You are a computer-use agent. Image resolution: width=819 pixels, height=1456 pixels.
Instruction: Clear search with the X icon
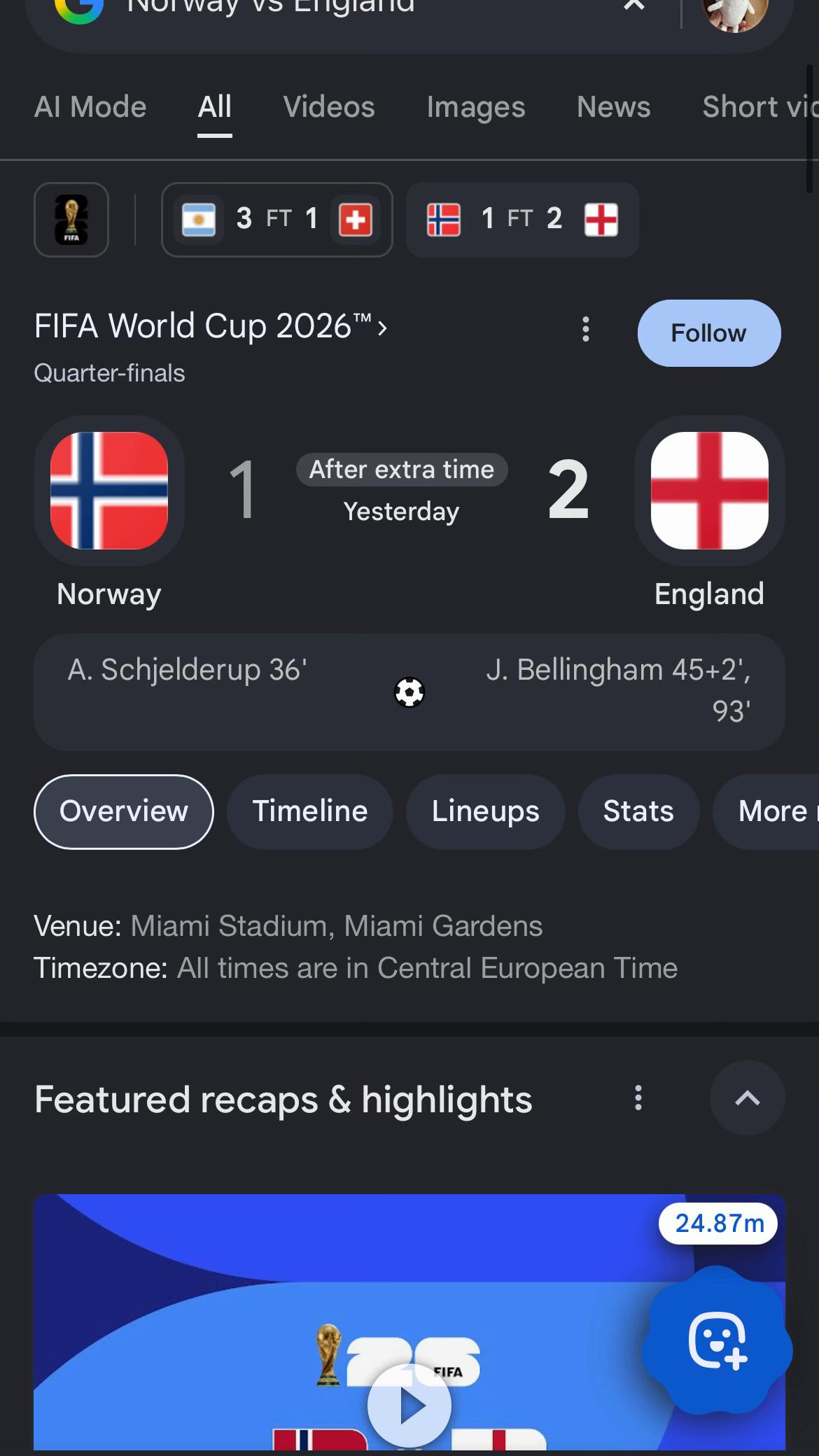coord(633,6)
